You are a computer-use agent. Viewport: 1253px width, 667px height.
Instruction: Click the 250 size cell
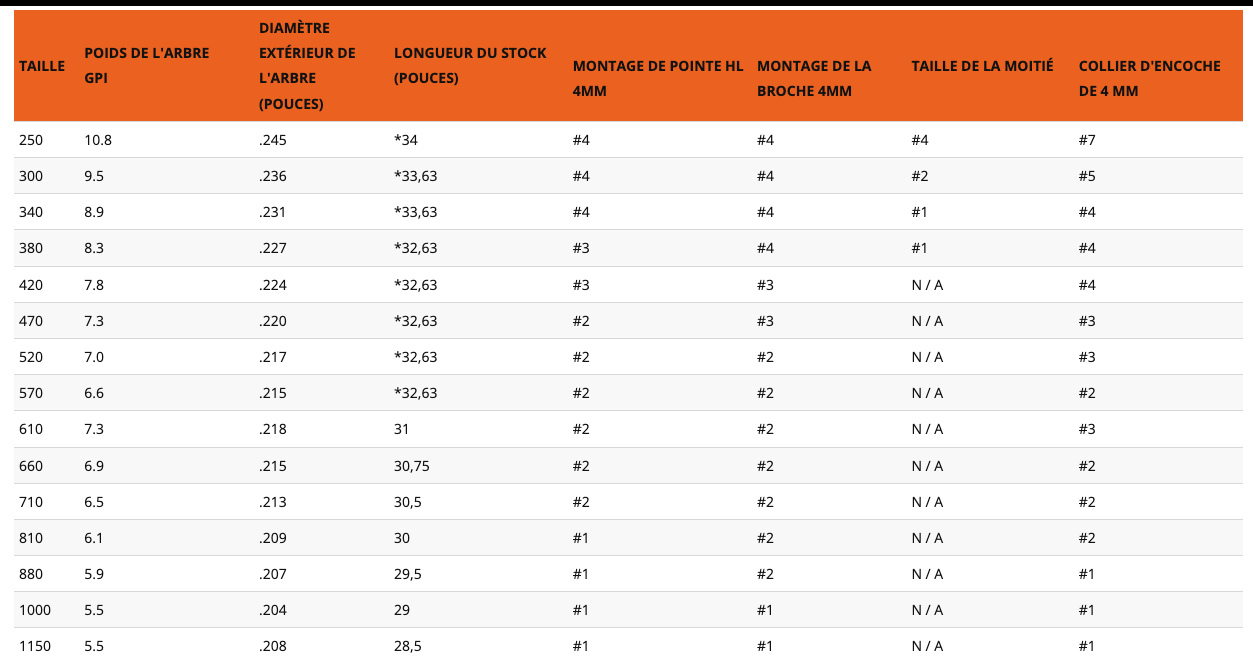pos(31,140)
